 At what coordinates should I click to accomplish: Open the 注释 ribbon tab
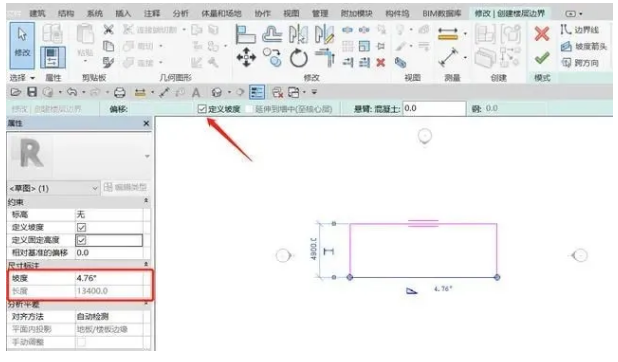pyautogui.click(x=152, y=14)
